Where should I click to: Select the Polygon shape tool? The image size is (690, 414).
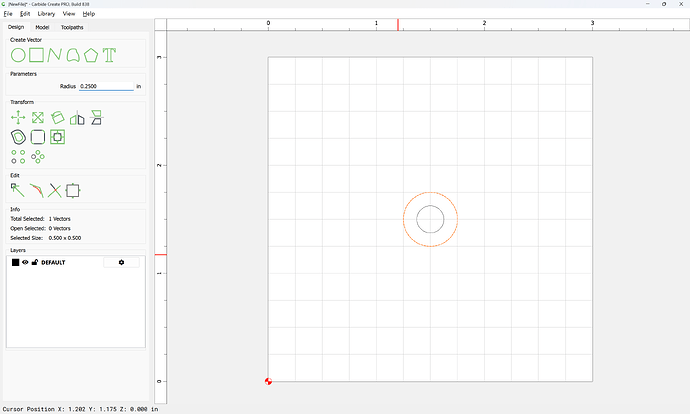pos(91,55)
